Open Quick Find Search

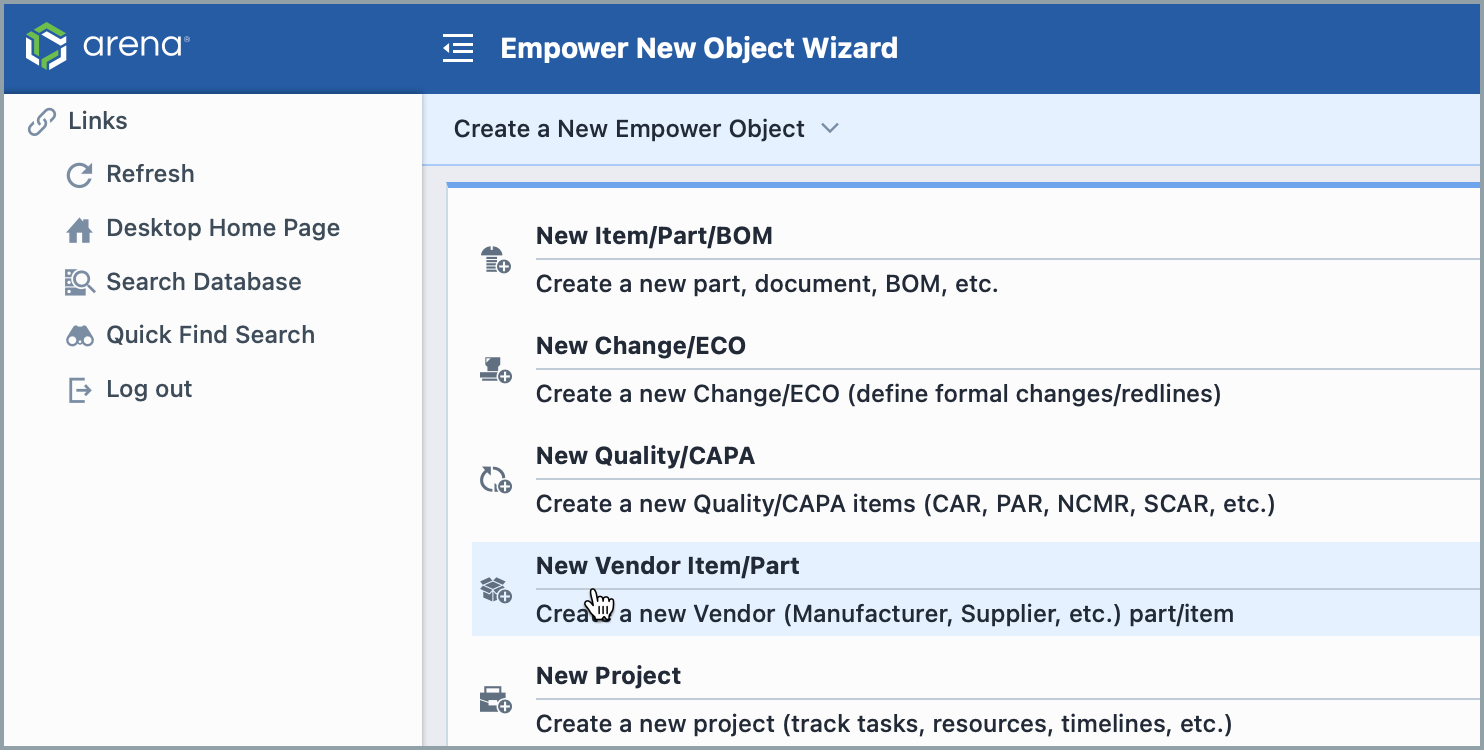click(x=211, y=334)
